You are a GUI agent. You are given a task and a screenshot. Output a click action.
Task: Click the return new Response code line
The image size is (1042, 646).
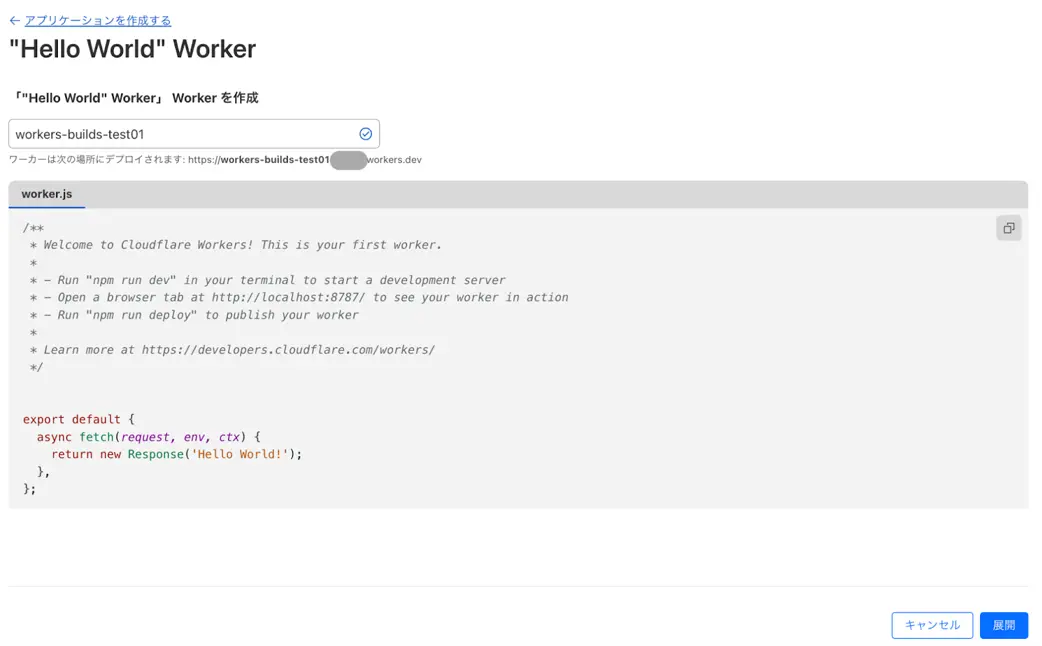click(177, 454)
